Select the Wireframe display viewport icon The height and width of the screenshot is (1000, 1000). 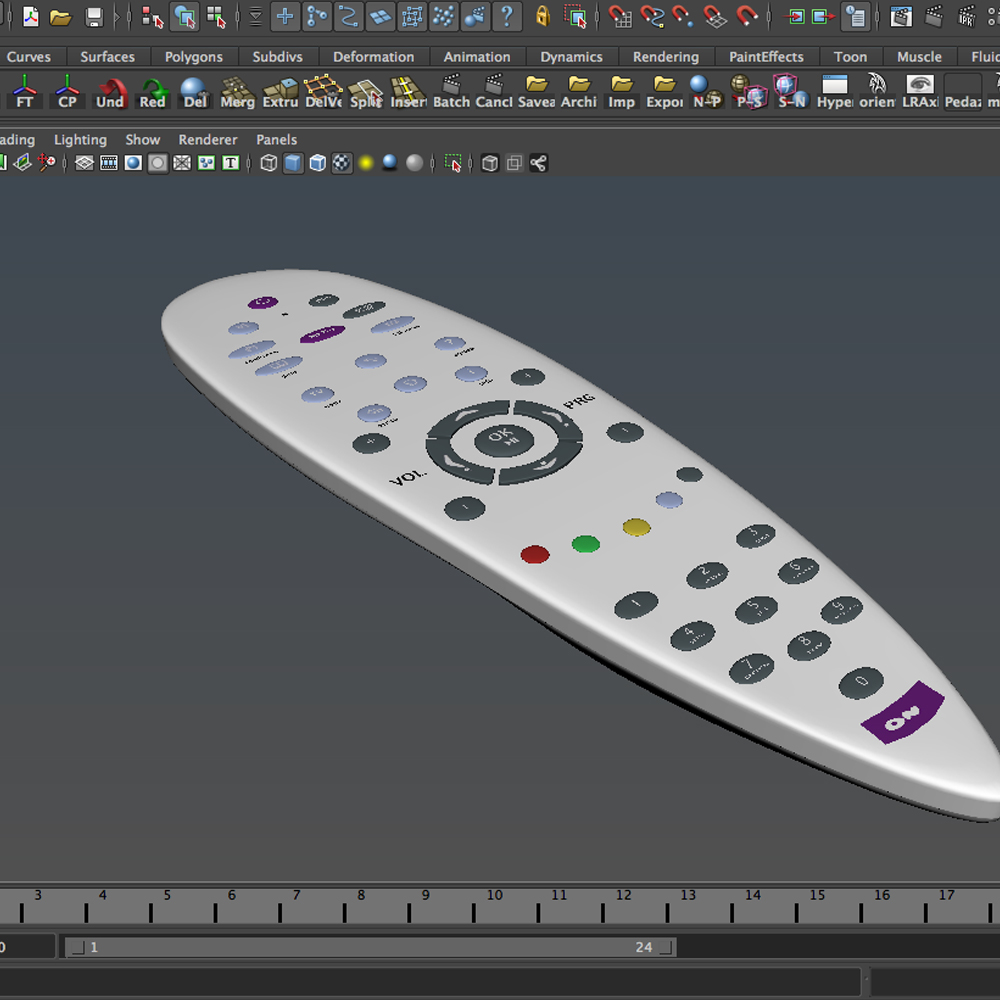[269, 162]
